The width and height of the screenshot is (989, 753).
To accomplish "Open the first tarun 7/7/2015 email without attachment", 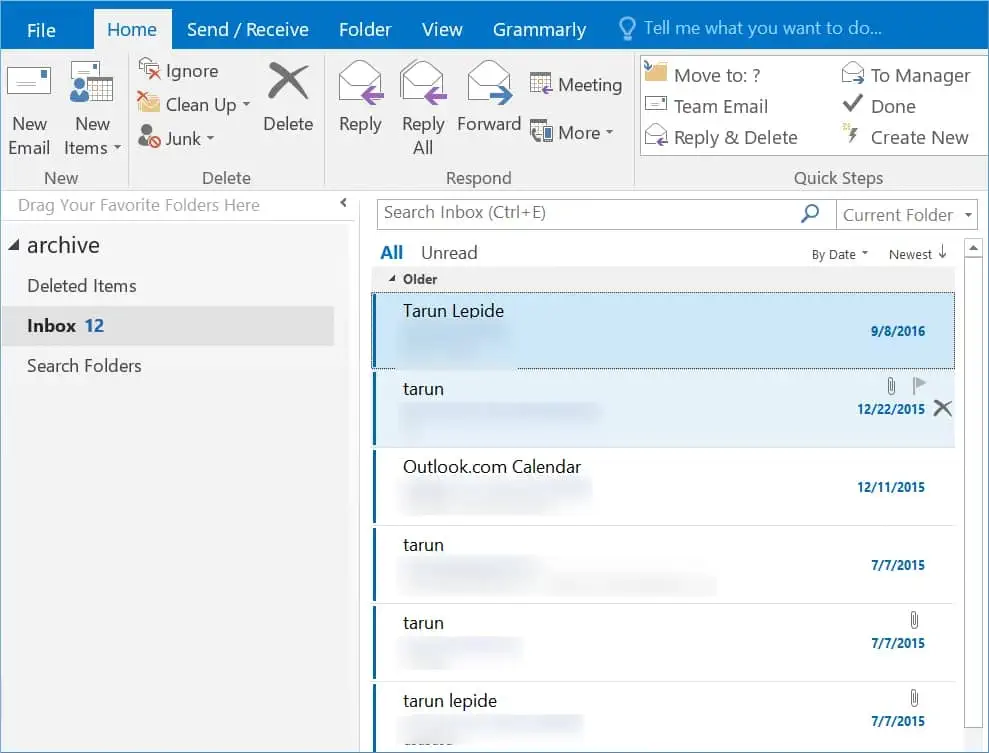I will [664, 565].
